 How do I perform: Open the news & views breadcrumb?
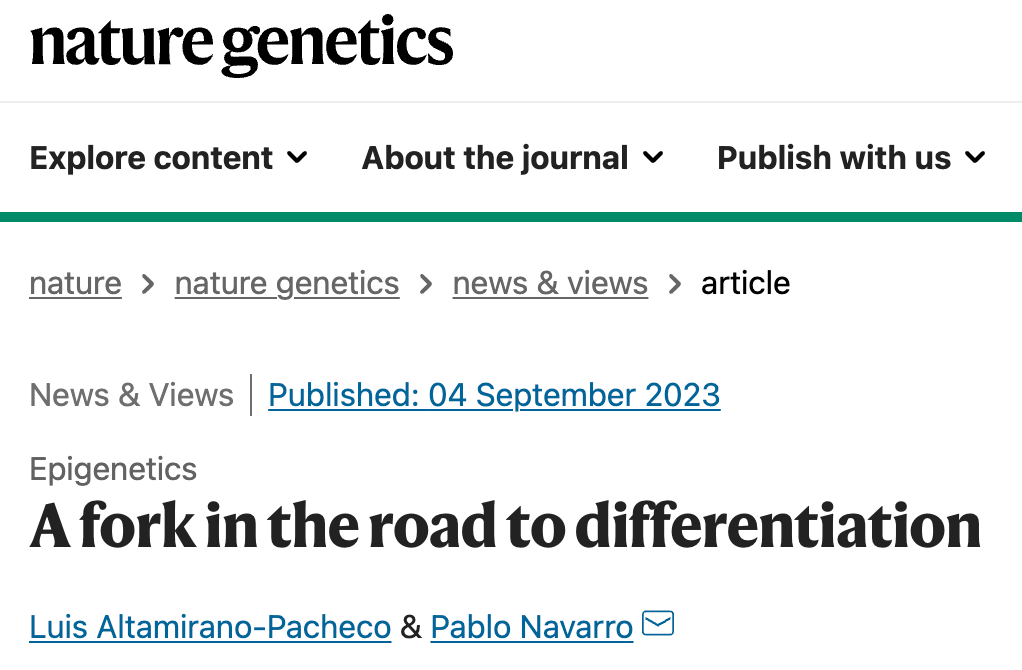550,284
